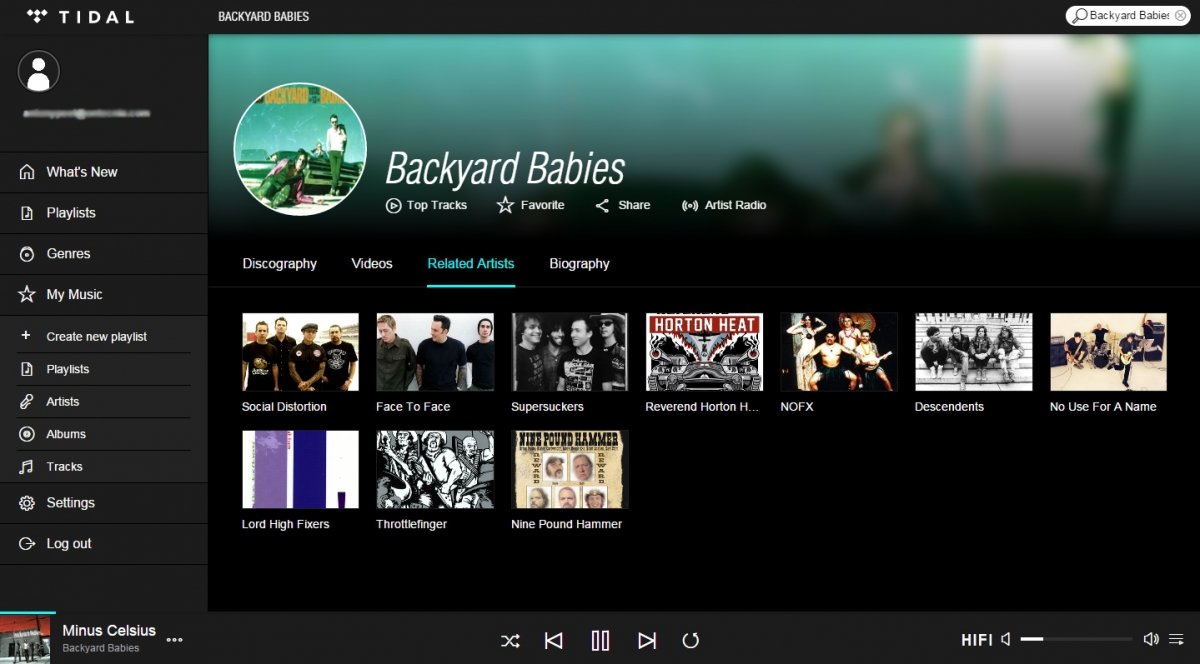Click the Throttlefinger name label
Viewport: 1200px width, 664px height.
[x=411, y=524]
